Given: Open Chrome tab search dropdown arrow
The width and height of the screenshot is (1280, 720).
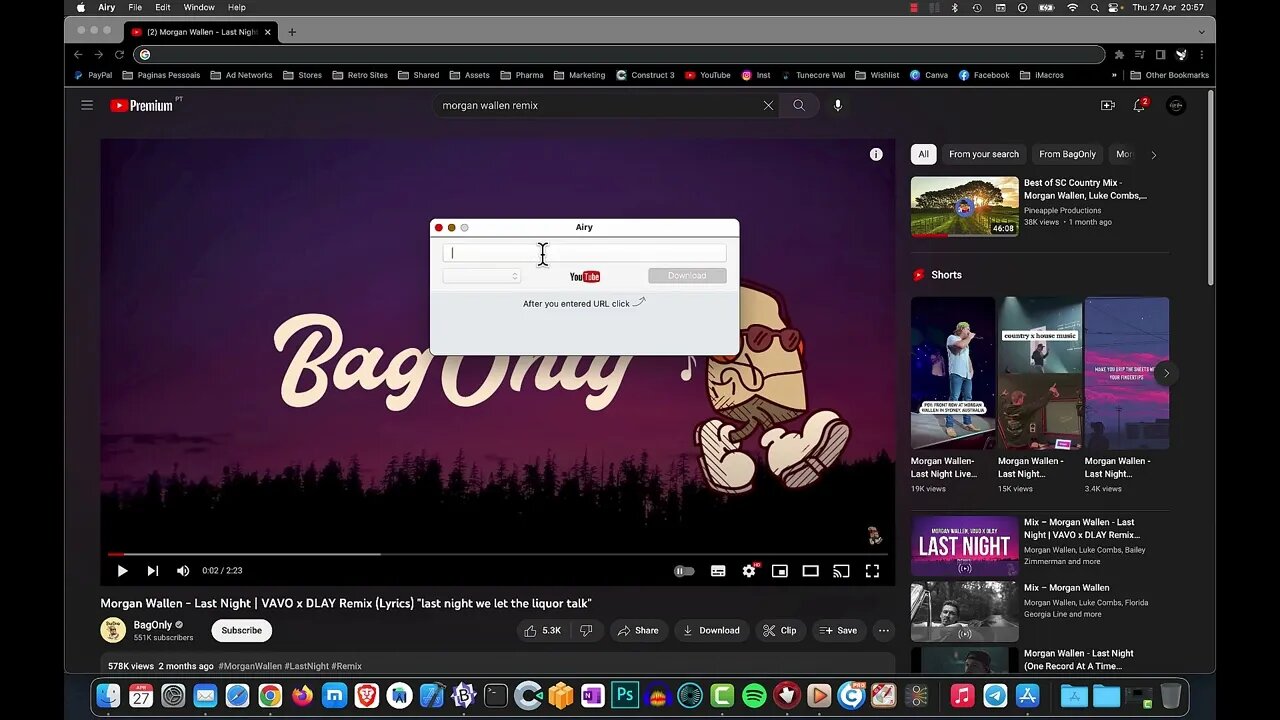Looking at the screenshot, I should [1201, 32].
